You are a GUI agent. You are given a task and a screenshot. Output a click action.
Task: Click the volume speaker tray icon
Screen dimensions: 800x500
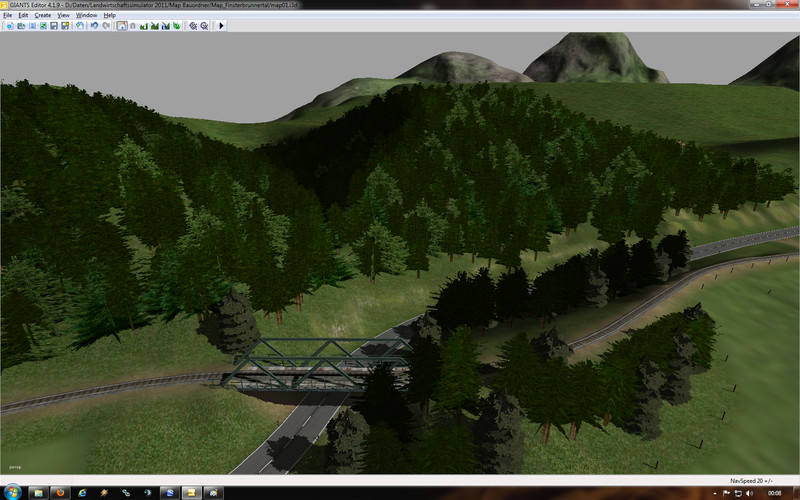coord(749,493)
